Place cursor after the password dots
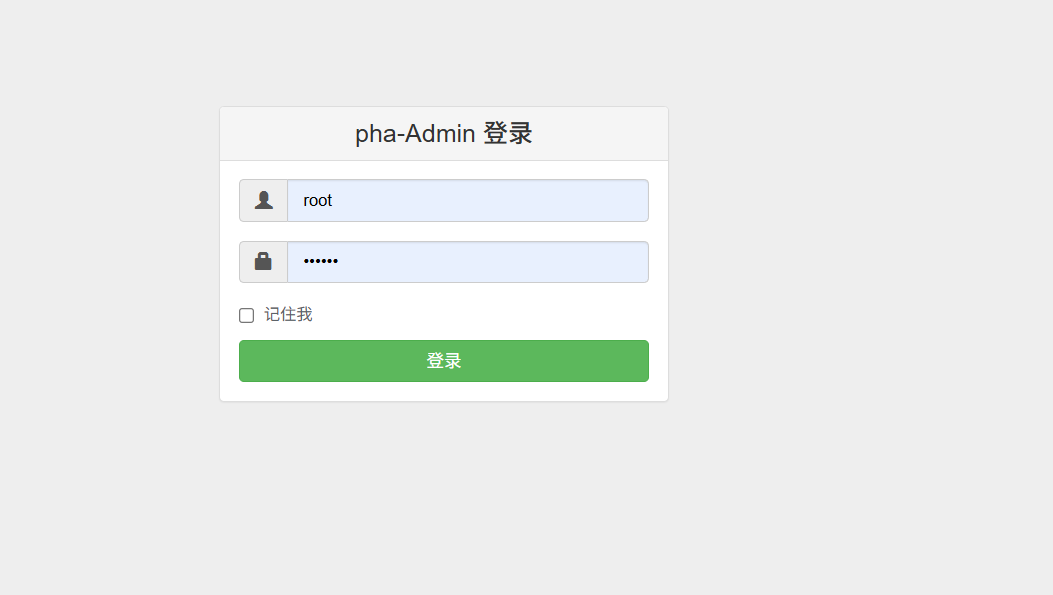The width and height of the screenshot is (1053, 595). [x=340, y=261]
